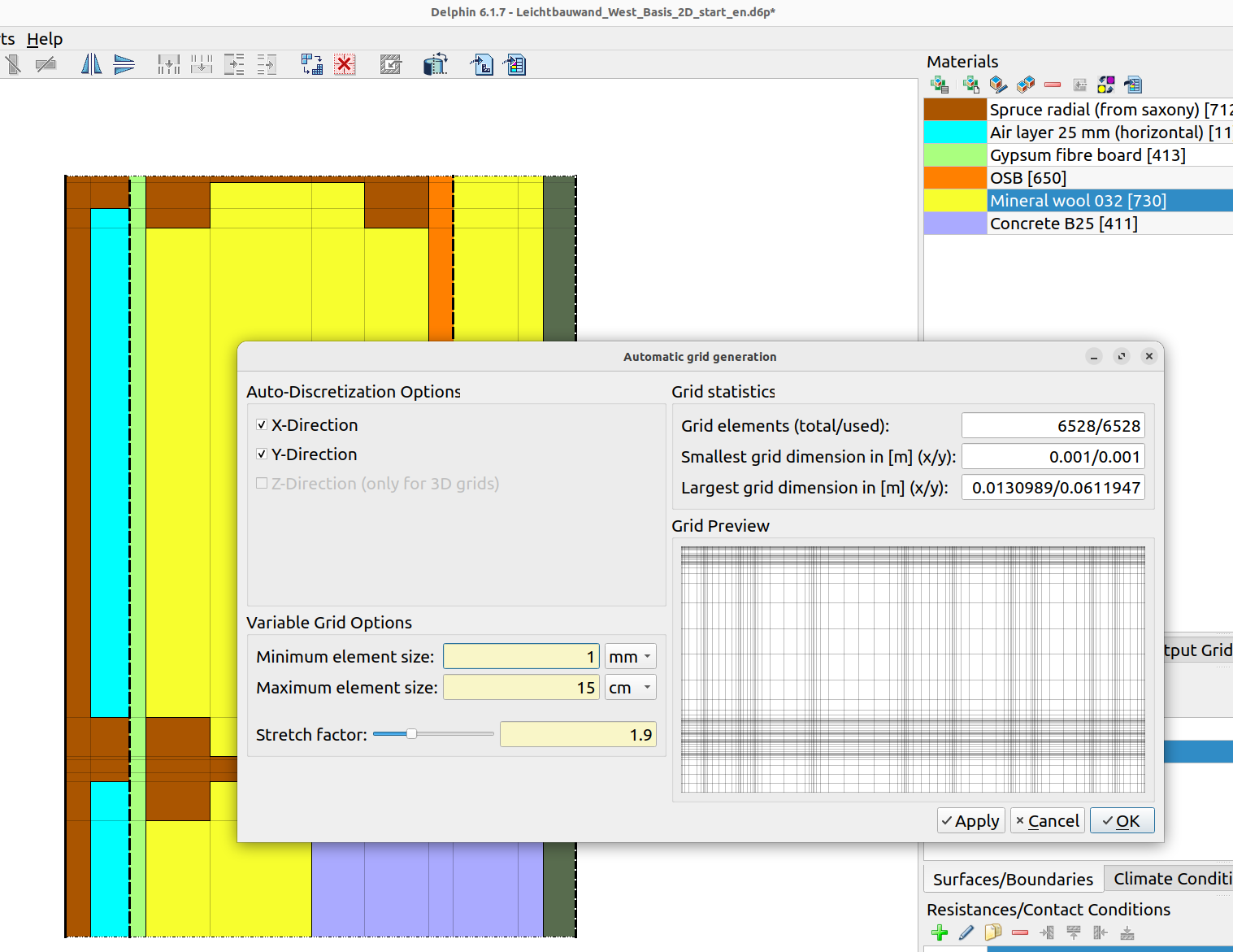Image resolution: width=1233 pixels, height=952 pixels.
Task: Click the crossed-out horizontal row icon
Action: point(46,64)
